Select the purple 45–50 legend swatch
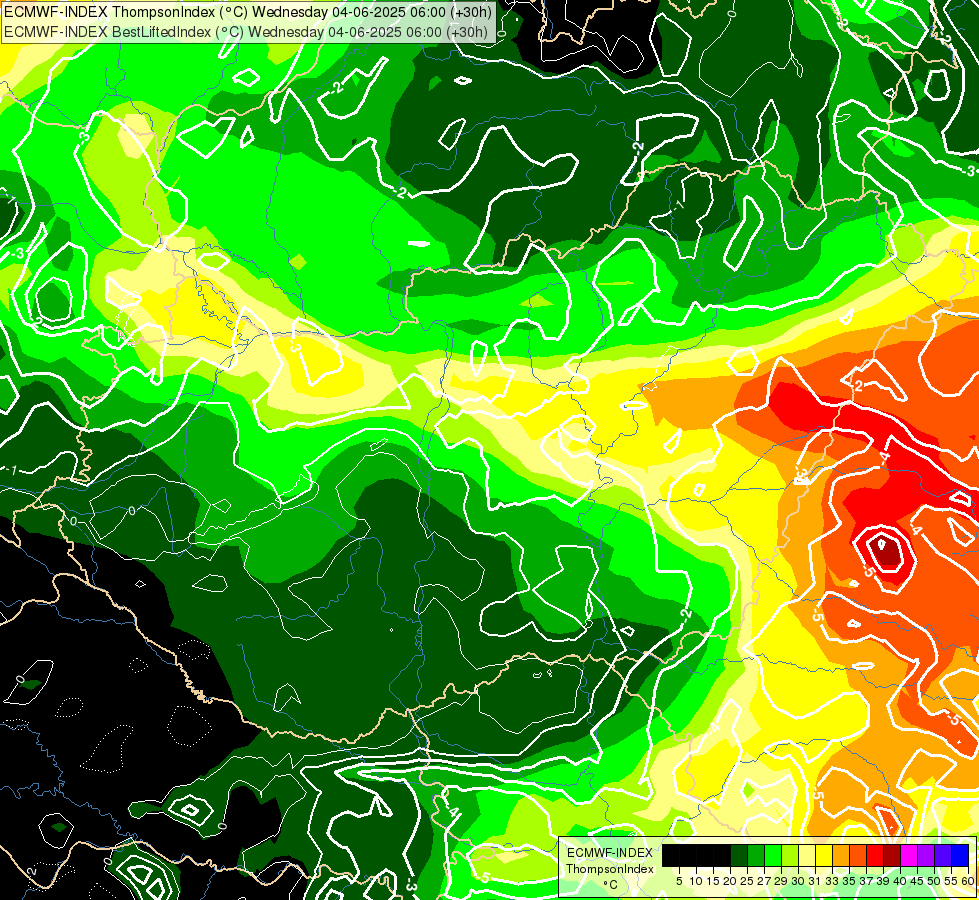Image resolution: width=979 pixels, height=900 pixels. coord(926,855)
